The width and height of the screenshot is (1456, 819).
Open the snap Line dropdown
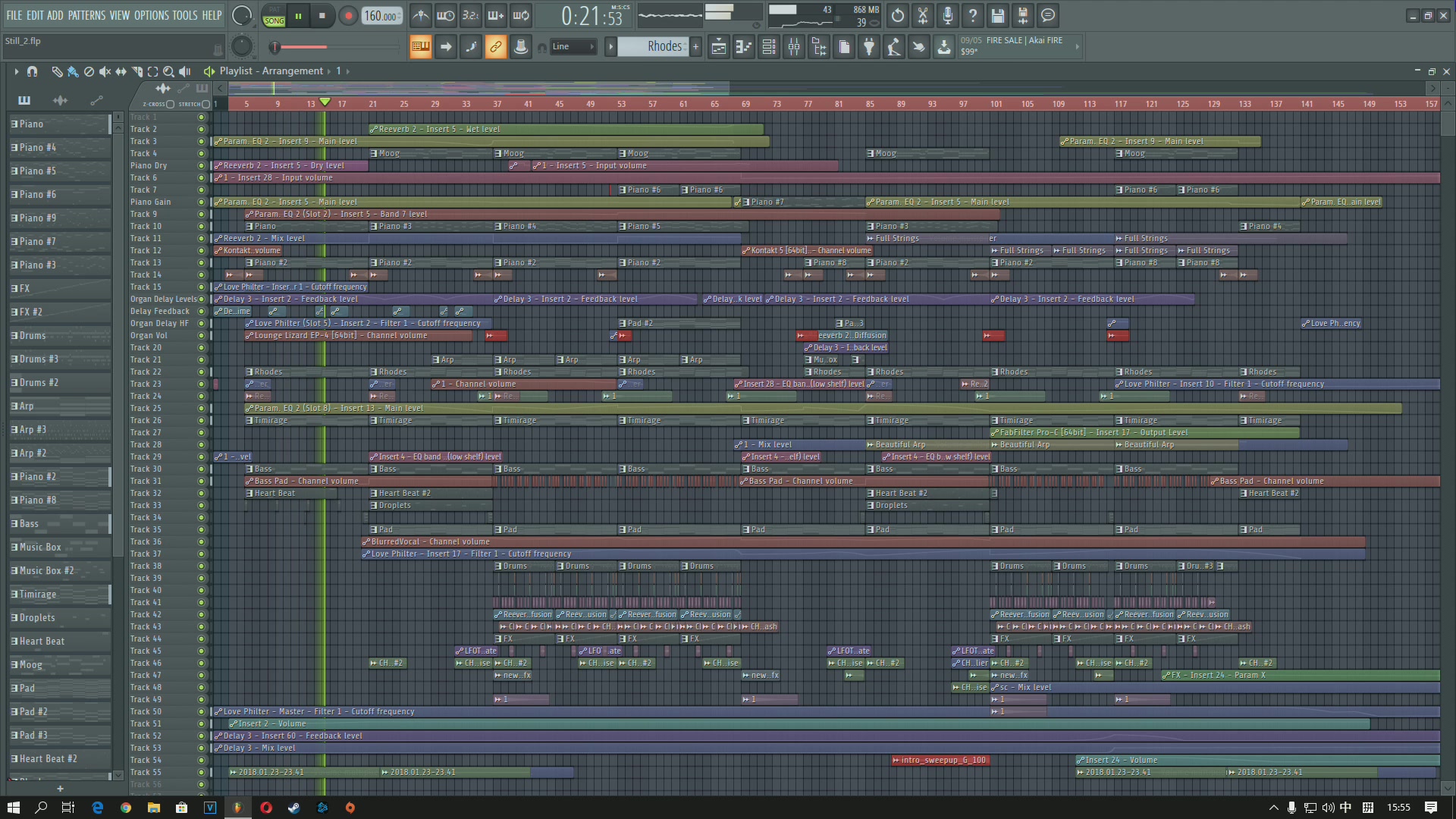(573, 47)
